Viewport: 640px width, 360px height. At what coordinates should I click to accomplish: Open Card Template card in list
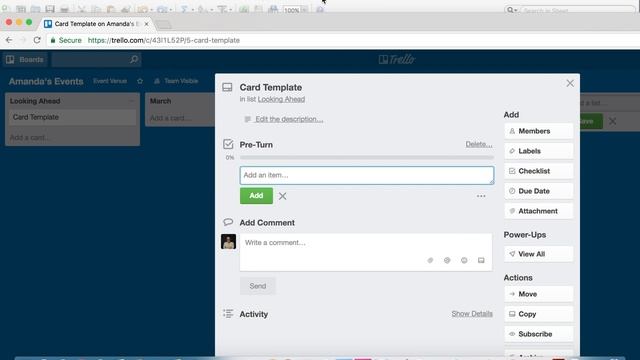coord(73,117)
